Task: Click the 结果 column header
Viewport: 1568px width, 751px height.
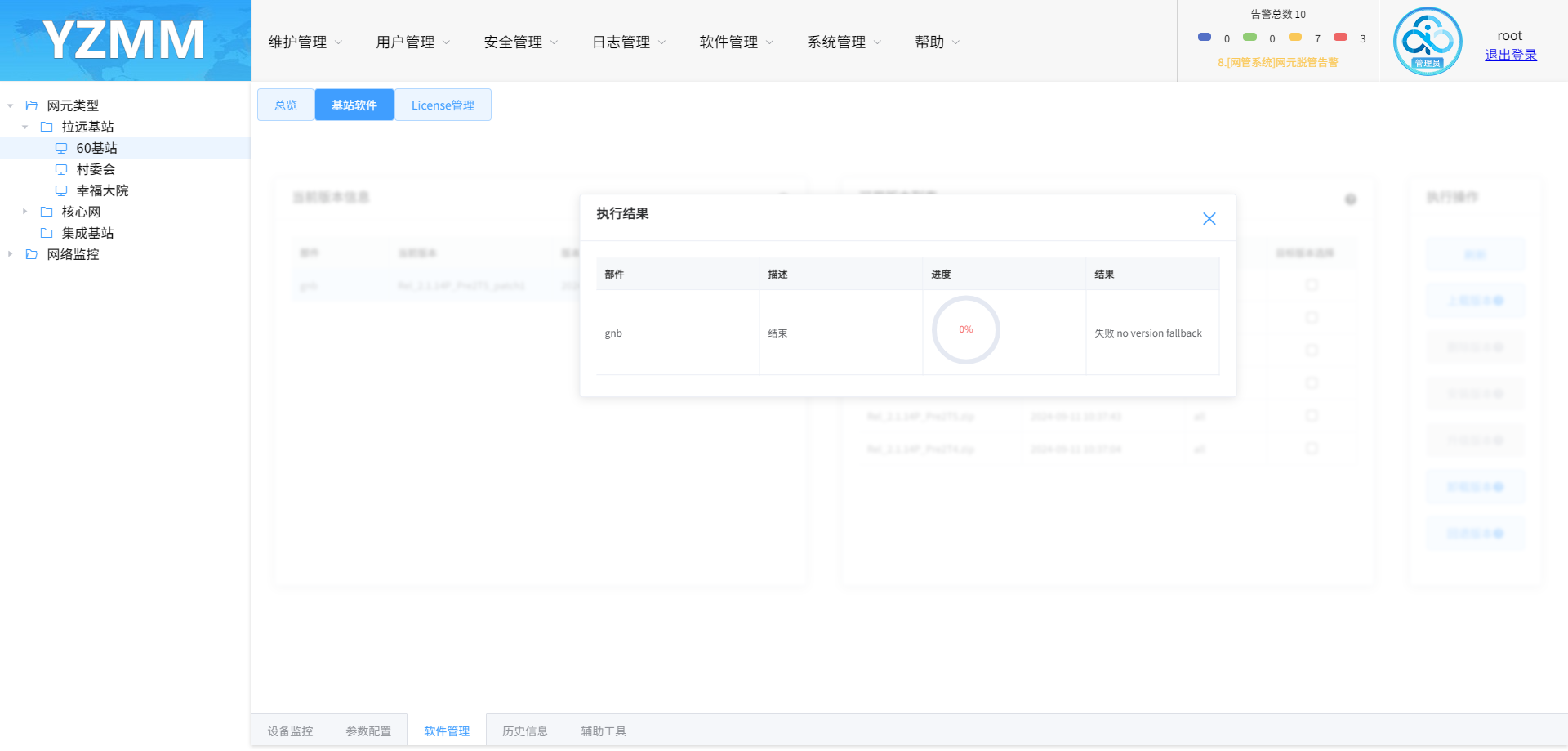Action: pyautogui.click(x=1153, y=274)
